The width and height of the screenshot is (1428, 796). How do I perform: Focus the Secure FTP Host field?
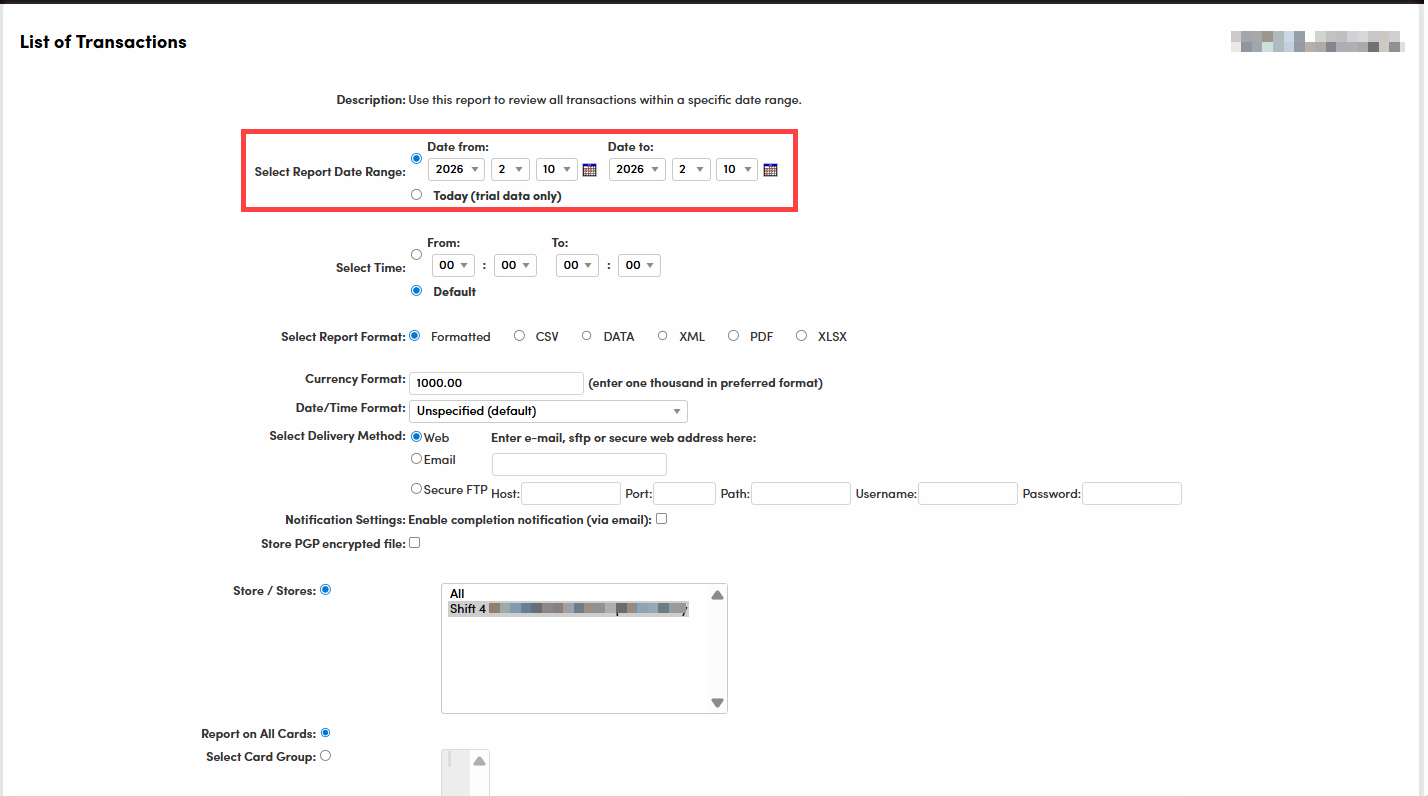click(571, 494)
